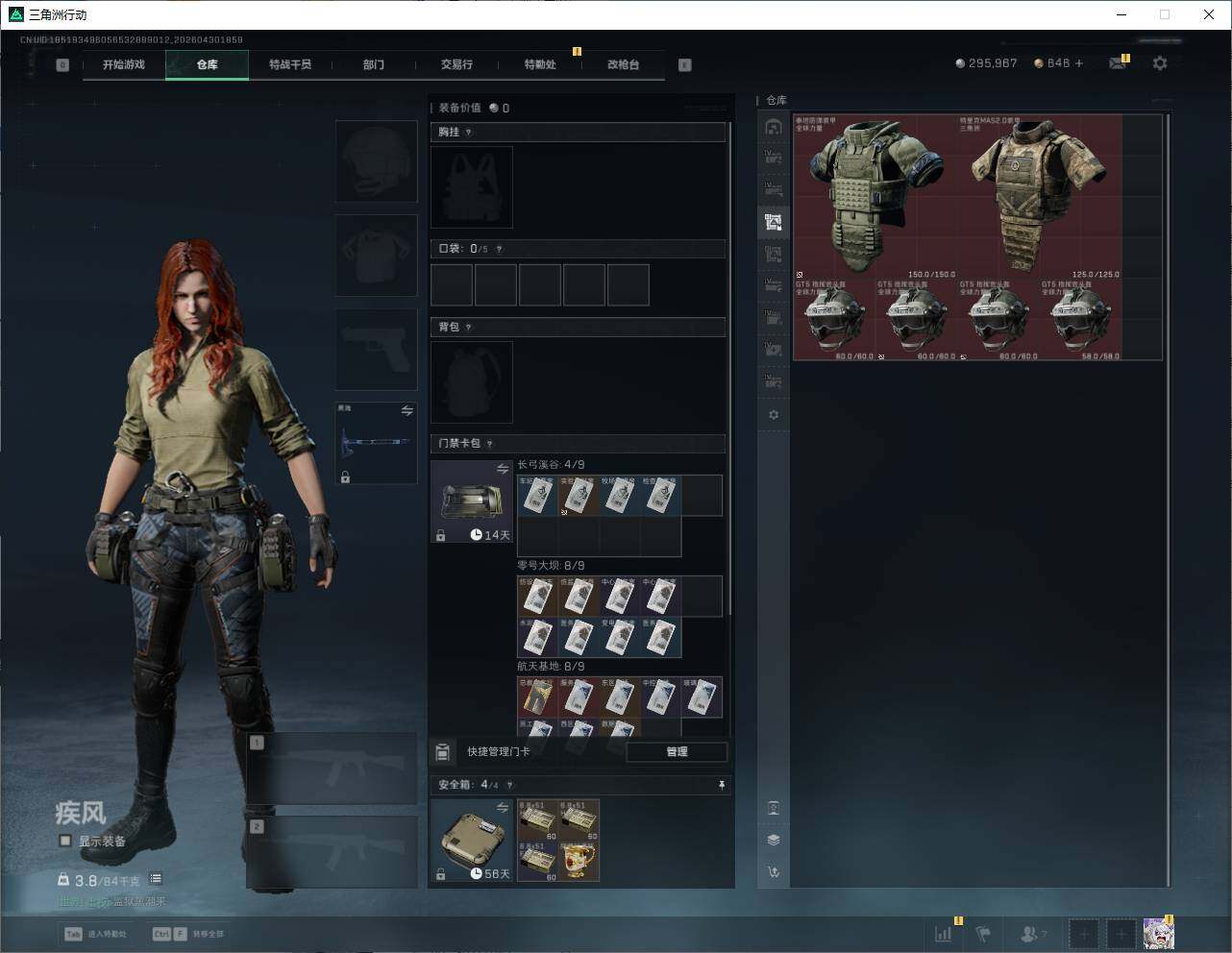Image resolution: width=1232 pixels, height=953 pixels.
Task: Click the 管理 button
Action: click(677, 752)
